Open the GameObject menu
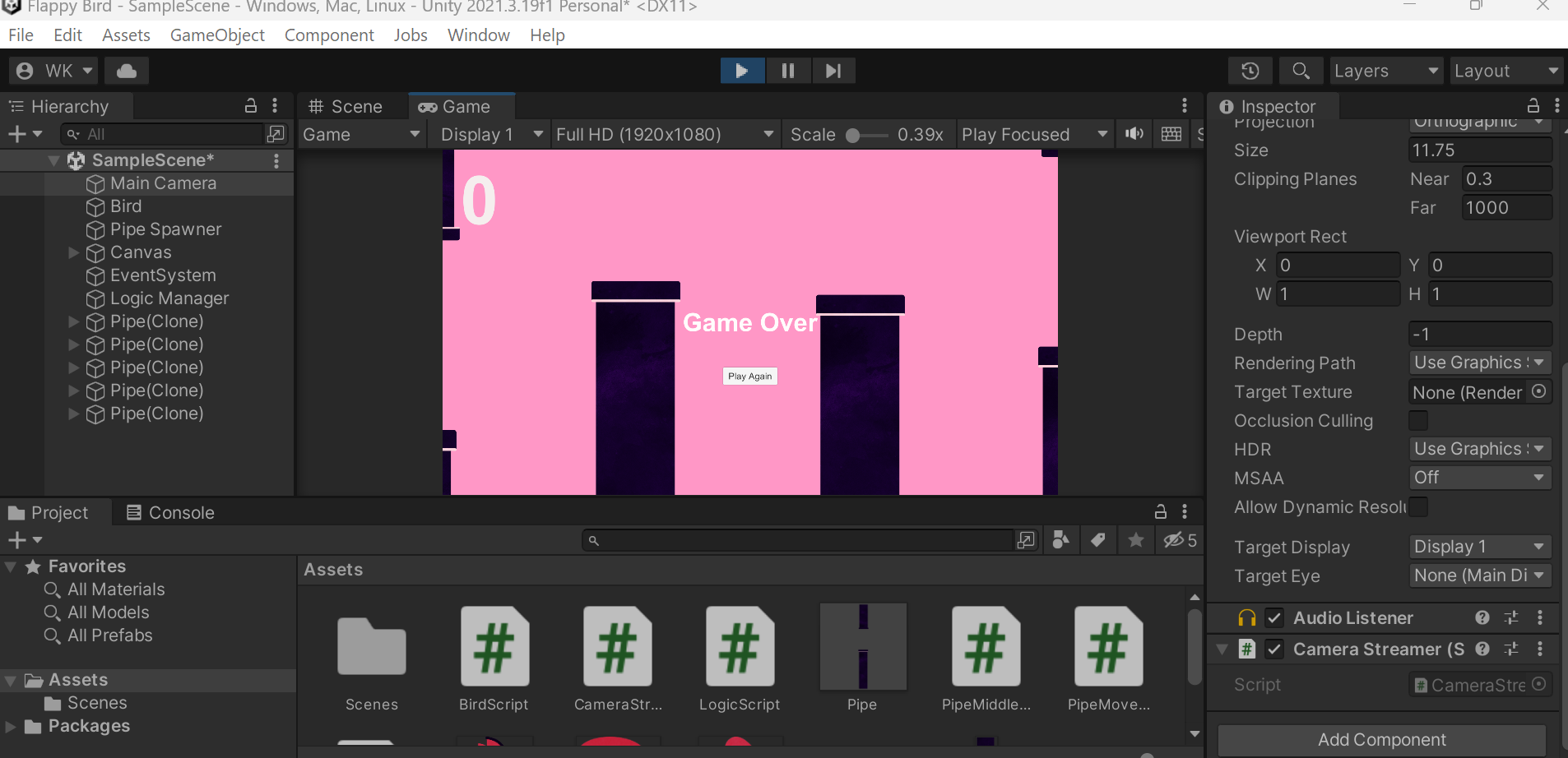 [217, 35]
